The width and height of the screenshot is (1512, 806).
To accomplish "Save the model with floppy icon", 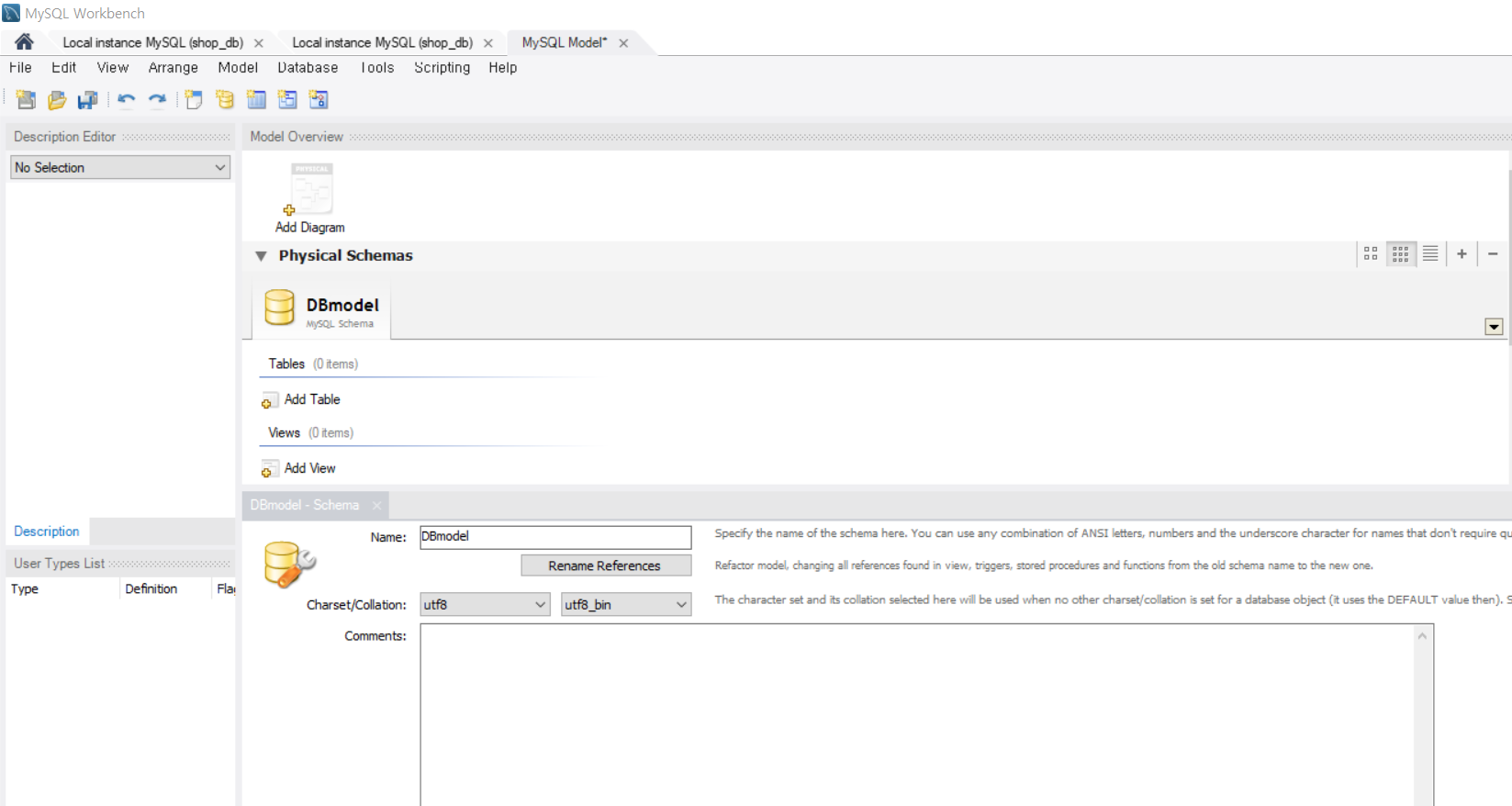I will coord(88,100).
